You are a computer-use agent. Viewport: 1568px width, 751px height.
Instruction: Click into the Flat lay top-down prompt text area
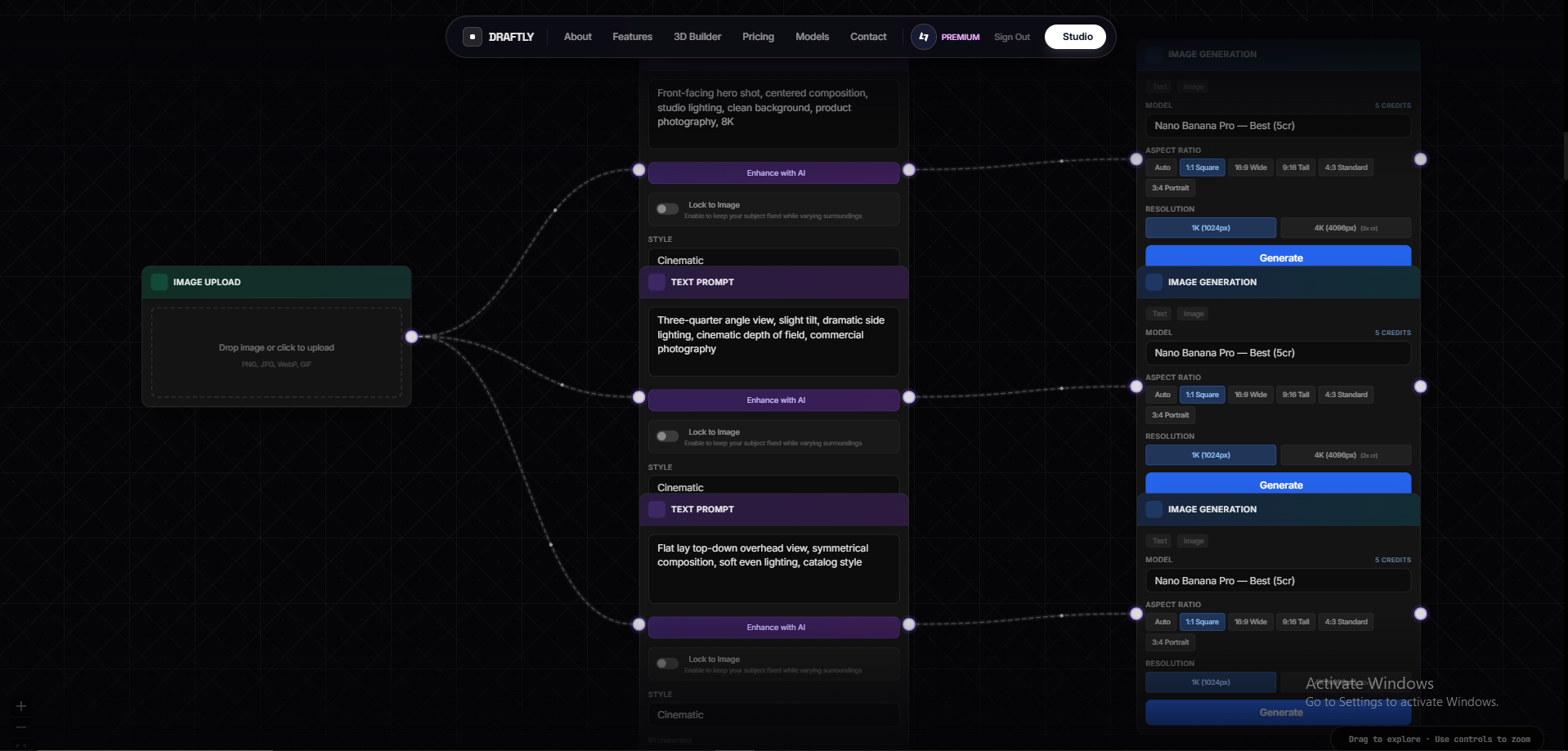click(773, 569)
